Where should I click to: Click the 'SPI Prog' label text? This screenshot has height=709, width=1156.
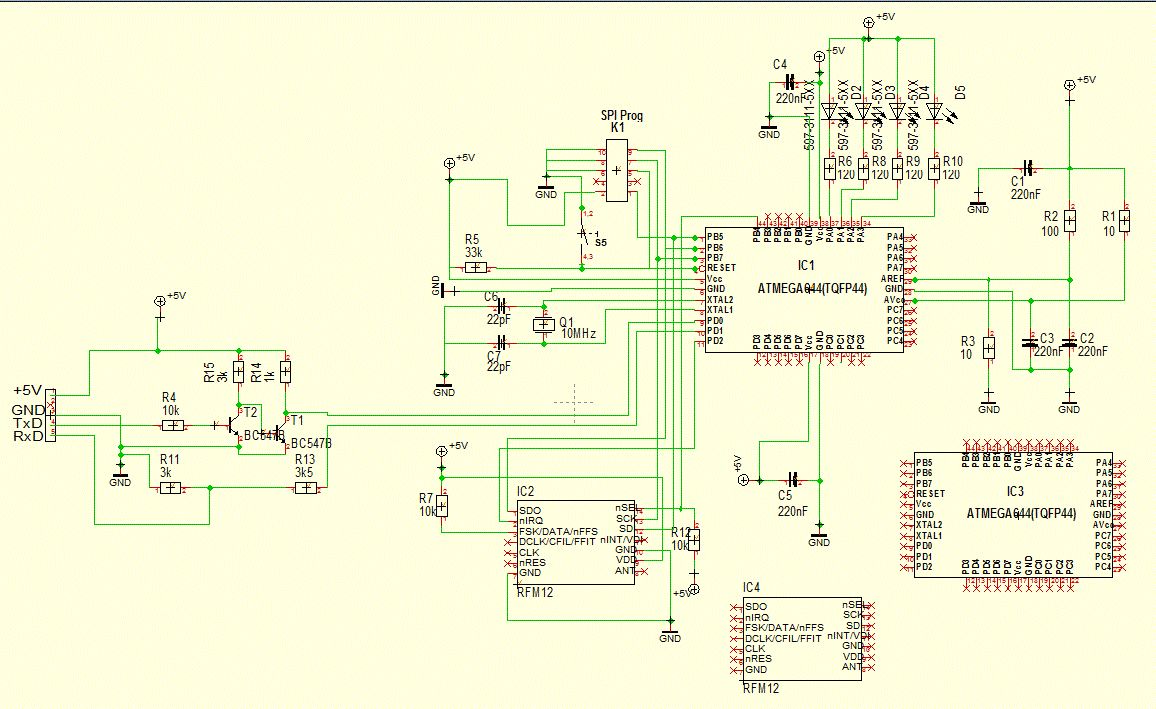(621, 115)
